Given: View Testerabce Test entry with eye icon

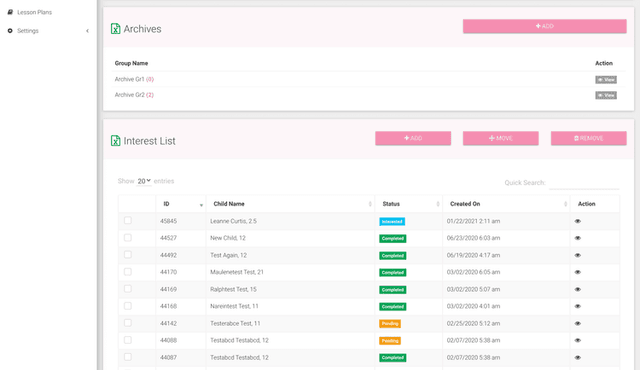Looking at the screenshot, I should (578, 323).
